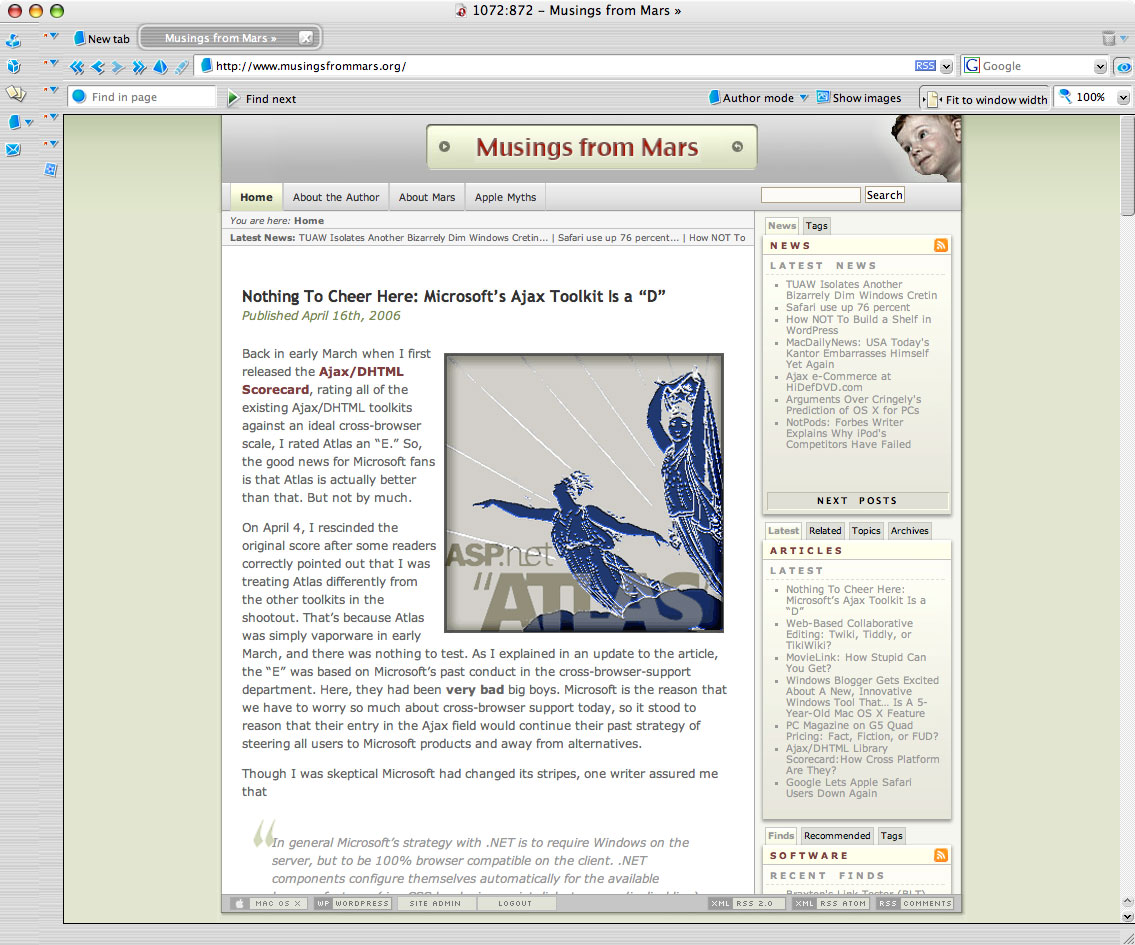Toggle Author mode

(x=751, y=98)
